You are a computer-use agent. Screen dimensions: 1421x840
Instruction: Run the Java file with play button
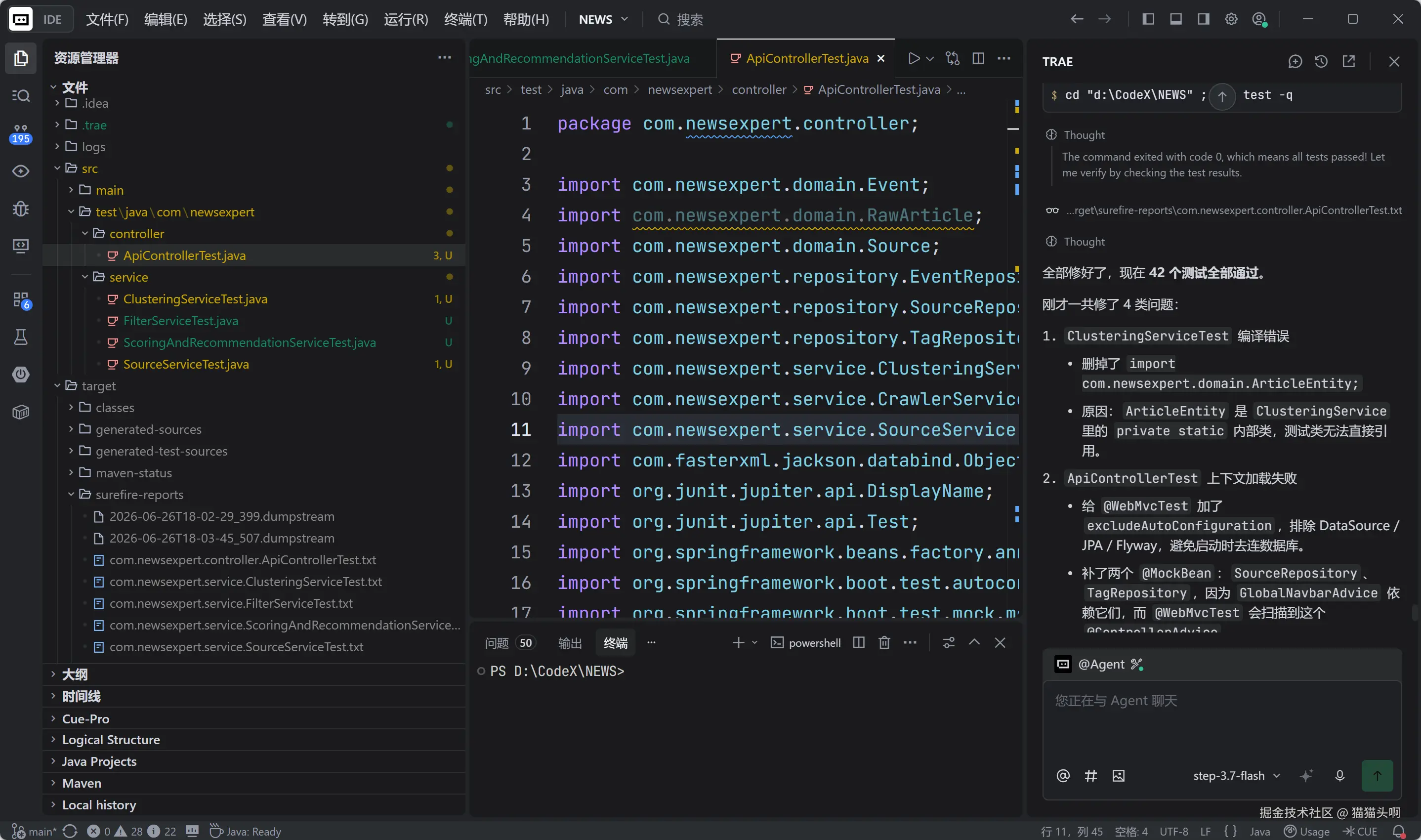(x=914, y=58)
